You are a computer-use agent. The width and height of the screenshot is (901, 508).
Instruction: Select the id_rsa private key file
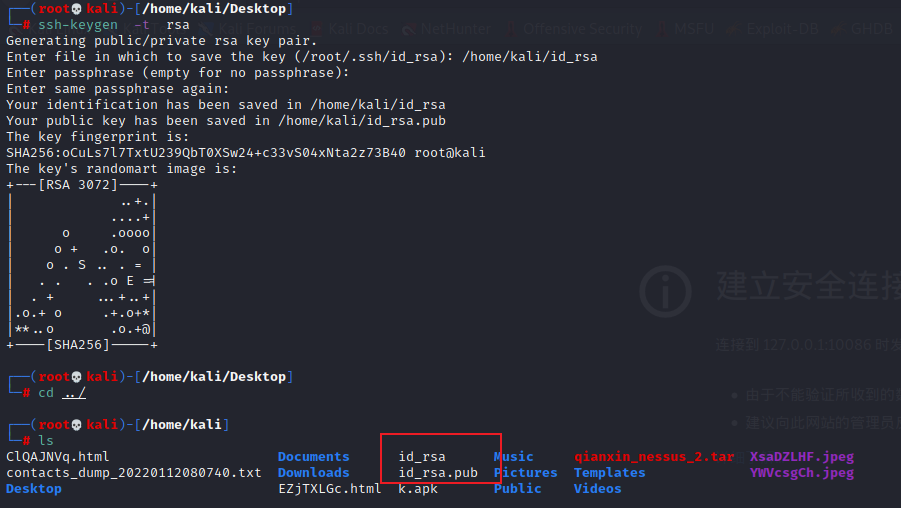tap(422, 457)
